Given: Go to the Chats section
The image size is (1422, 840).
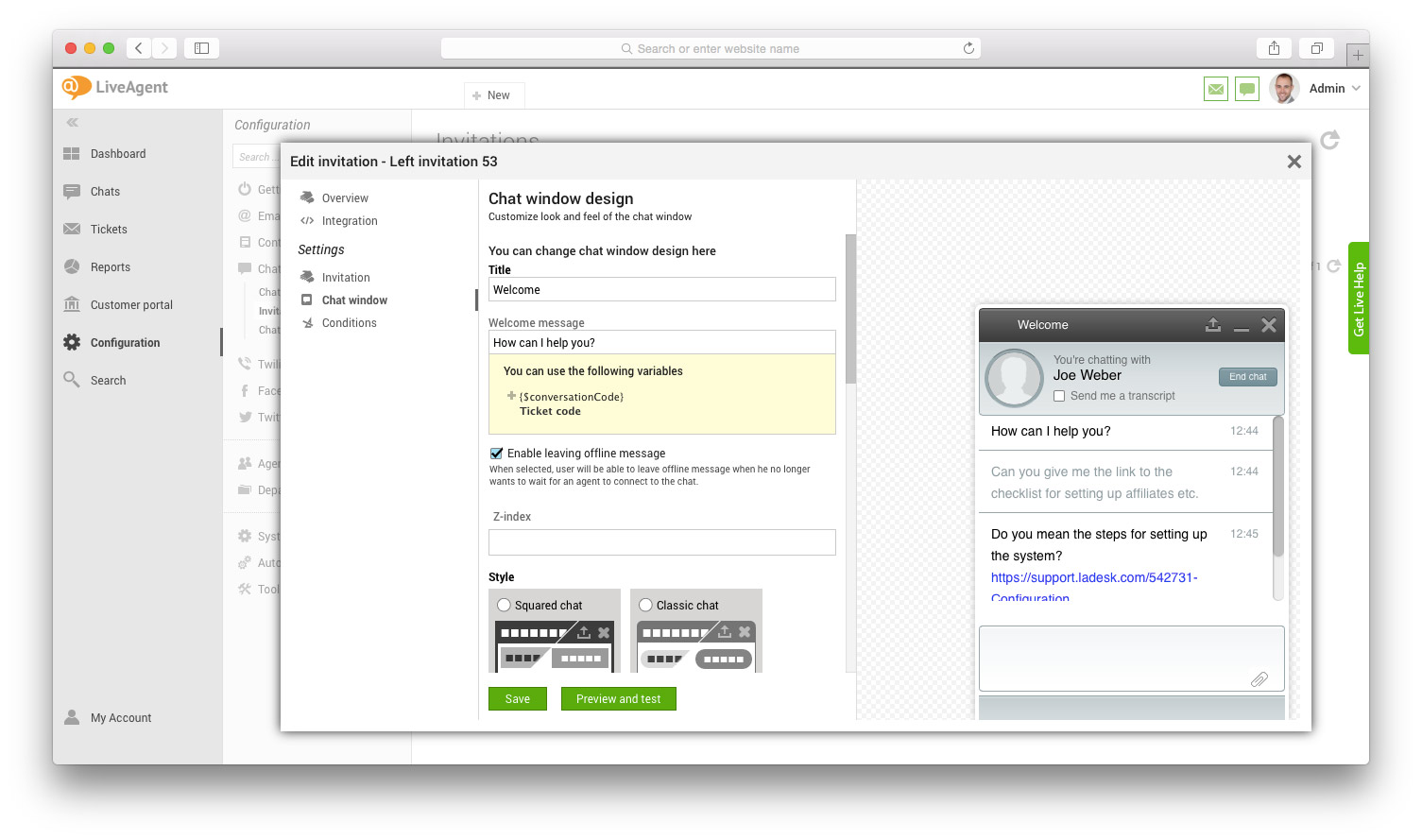Looking at the screenshot, I should pyautogui.click(x=104, y=192).
